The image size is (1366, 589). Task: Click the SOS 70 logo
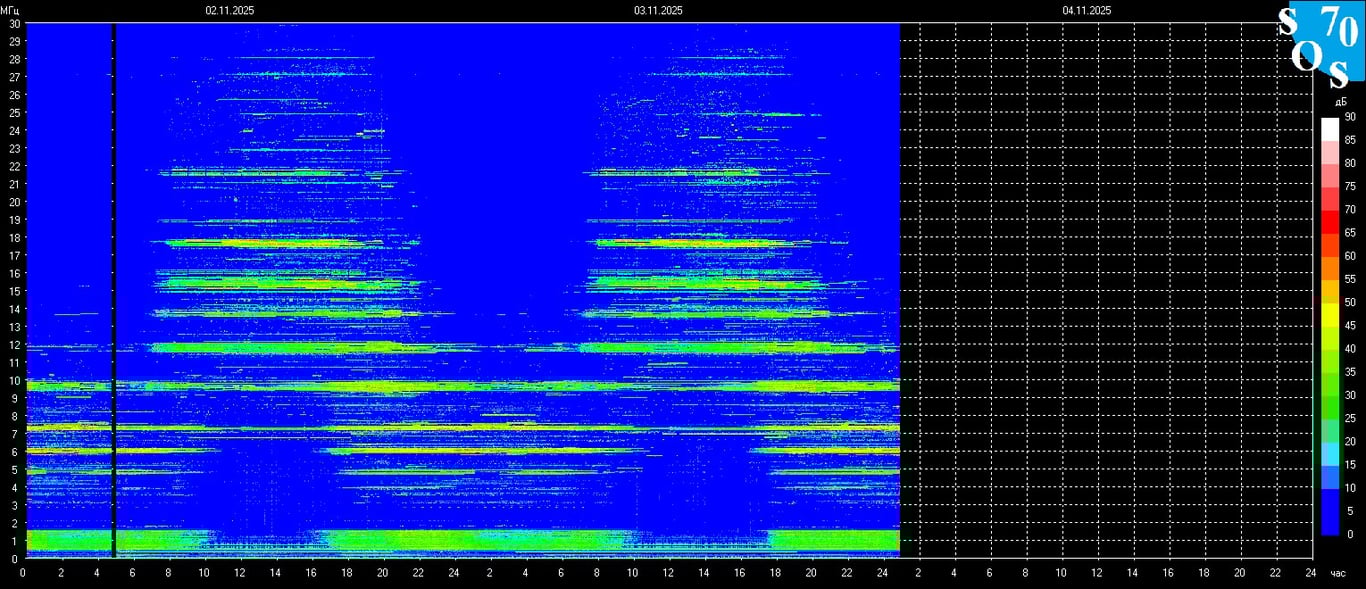[x=1320, y=45]
